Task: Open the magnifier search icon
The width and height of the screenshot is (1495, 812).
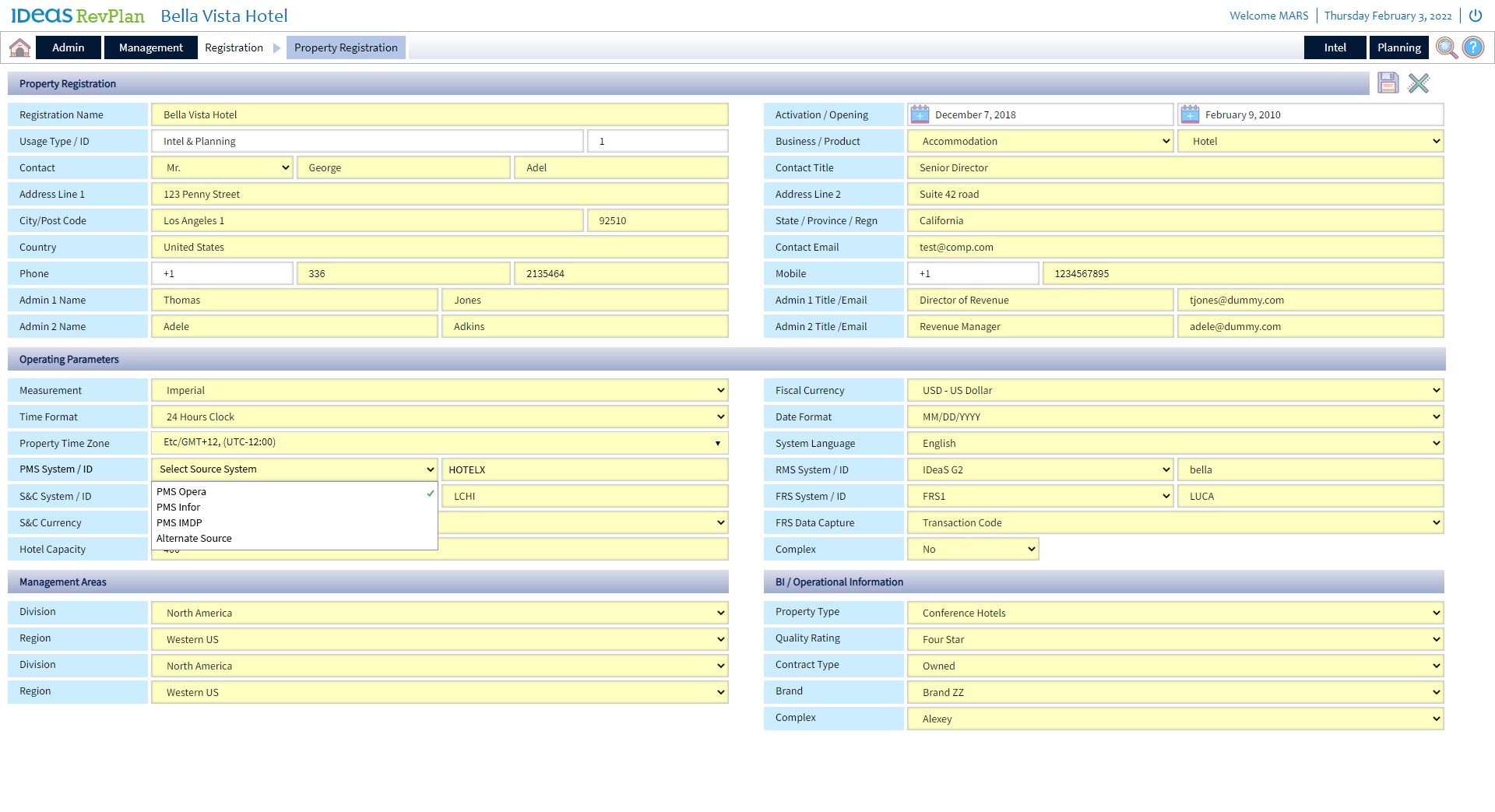Action: pyautogui.click(x=1447, y=47)
